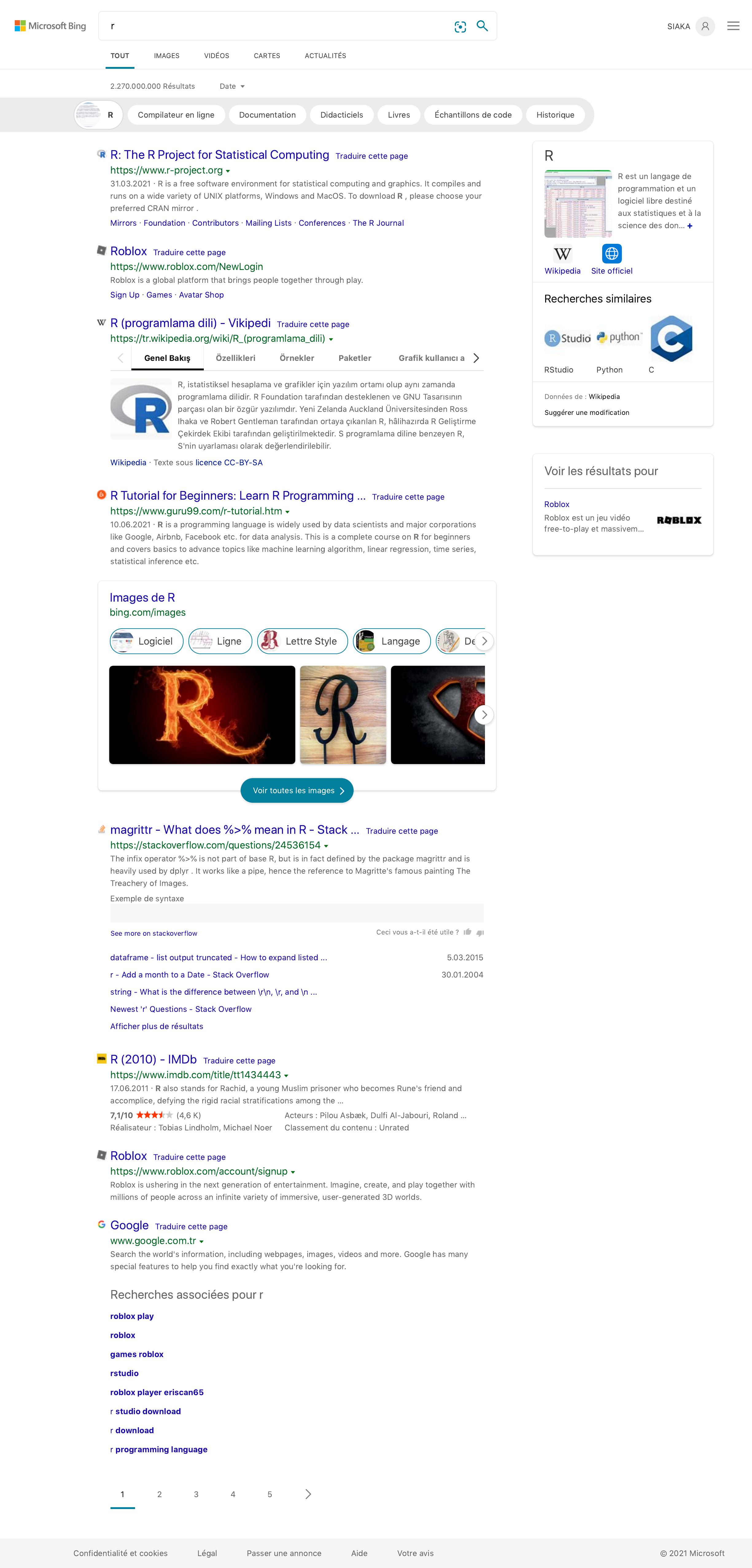
Task: Select the Compilateur en ligne chip
Action: point(176,115)
